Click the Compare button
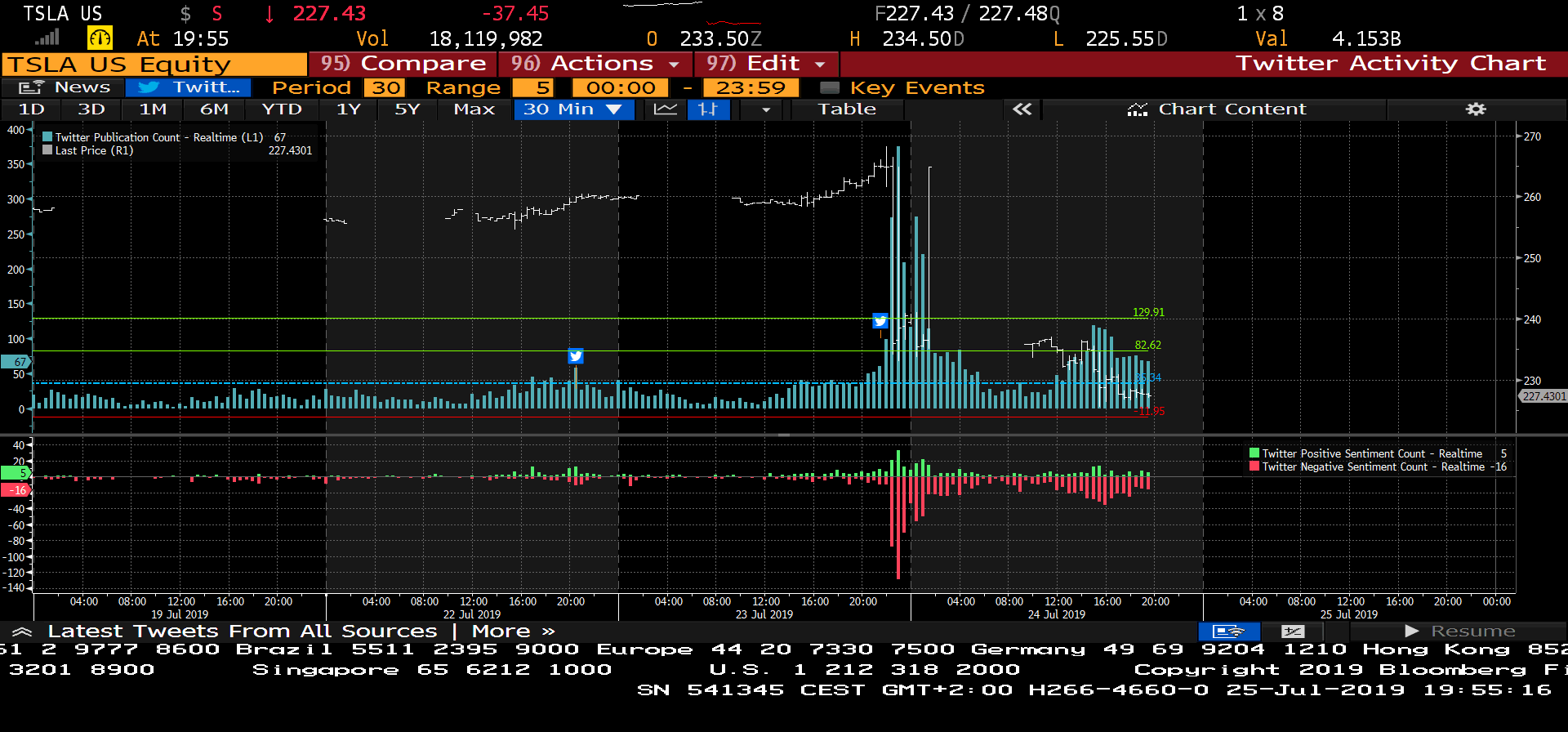Viewport: 1568px width, 732px height. [403, 64]
